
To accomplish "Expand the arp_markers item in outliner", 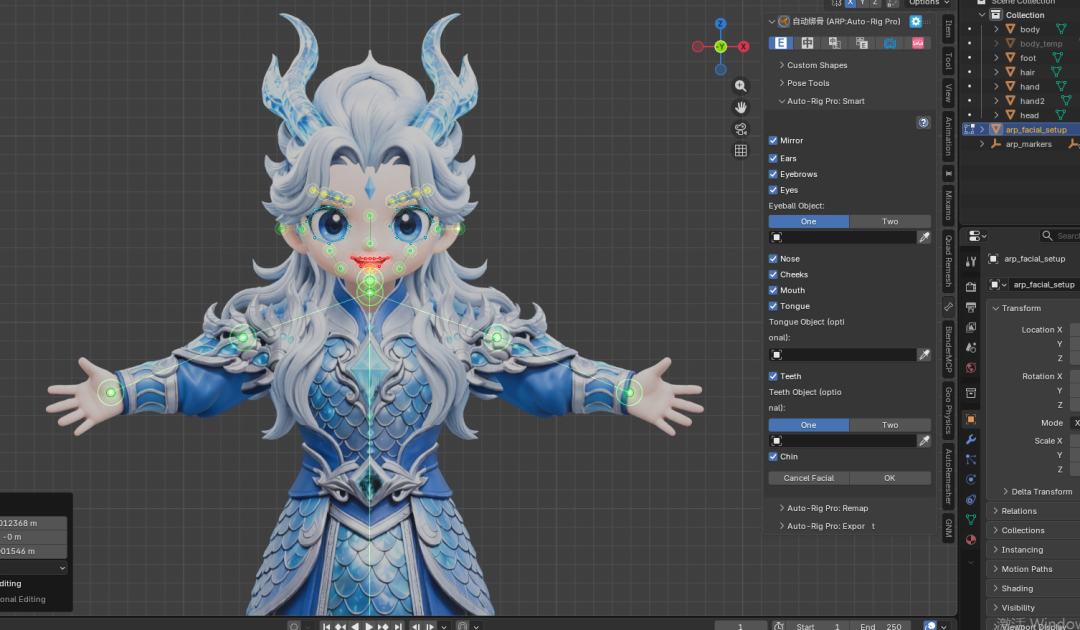I will pos(982,145).
